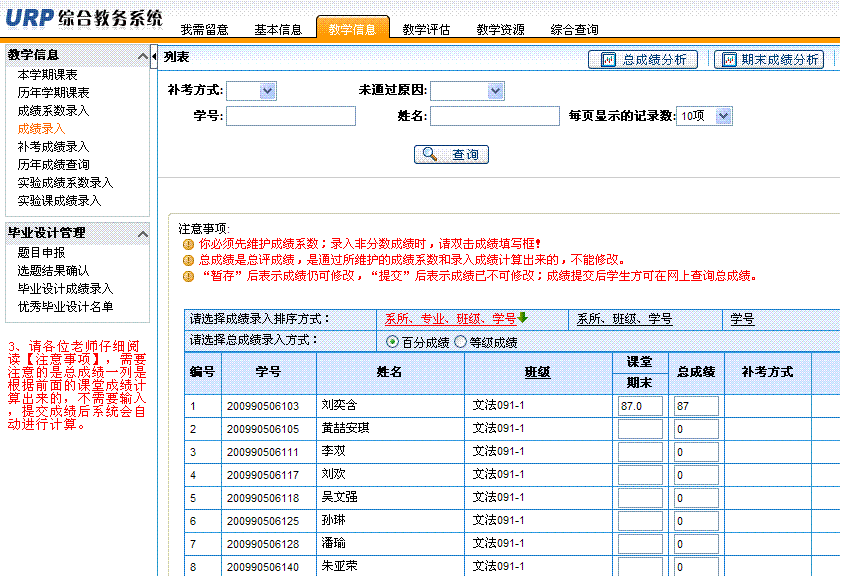Click the sidebar hide arrow beside 列表
Image resolution: width=850 pixels, height=576 pixels.
pos(154,56)
